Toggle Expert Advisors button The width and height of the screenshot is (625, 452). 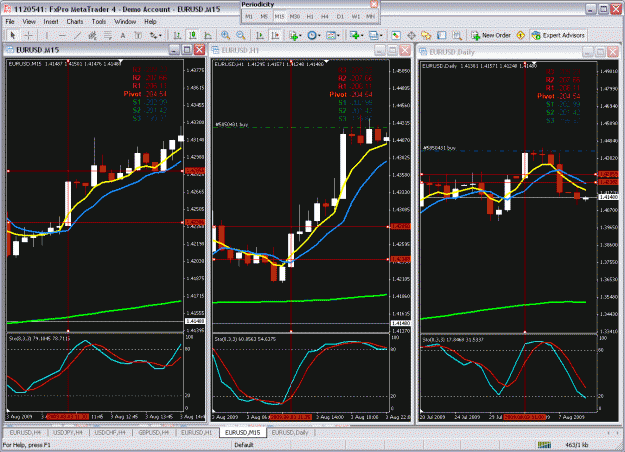coord(558,35)
